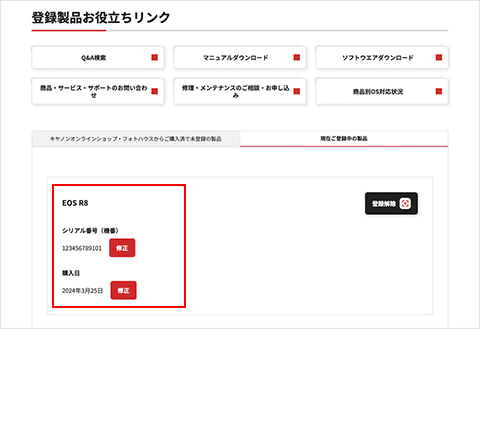Click the 購入日 label
The image size is (480, 444).
click(71, 273)
